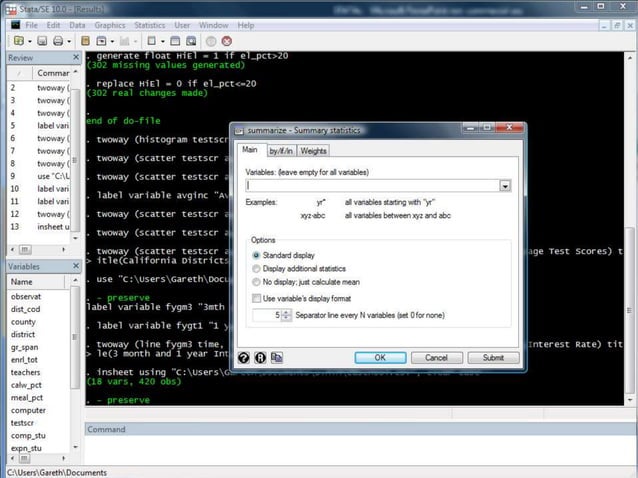638x478 pixels.
Task: Enable Use variable's display format checkbox
Action: point(257,298)
